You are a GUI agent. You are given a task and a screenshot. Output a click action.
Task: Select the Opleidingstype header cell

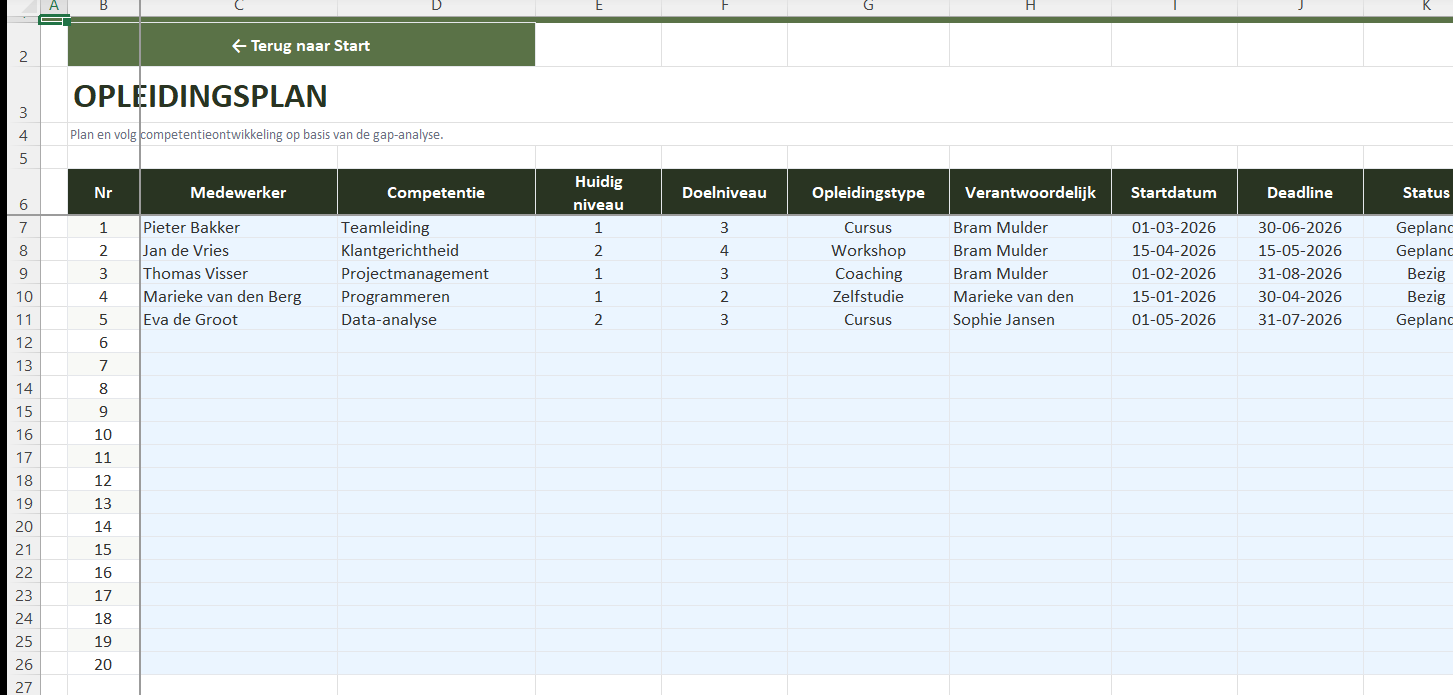868,193
